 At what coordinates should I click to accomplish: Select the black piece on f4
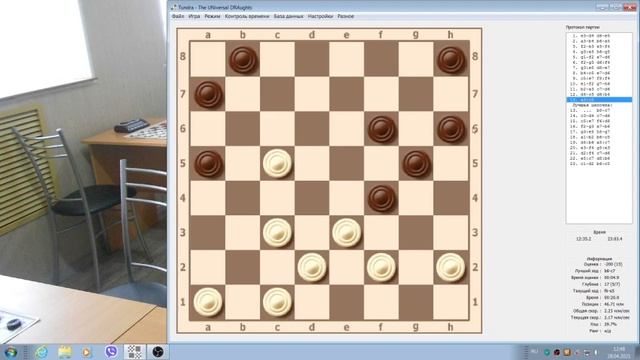pos(381,198)
